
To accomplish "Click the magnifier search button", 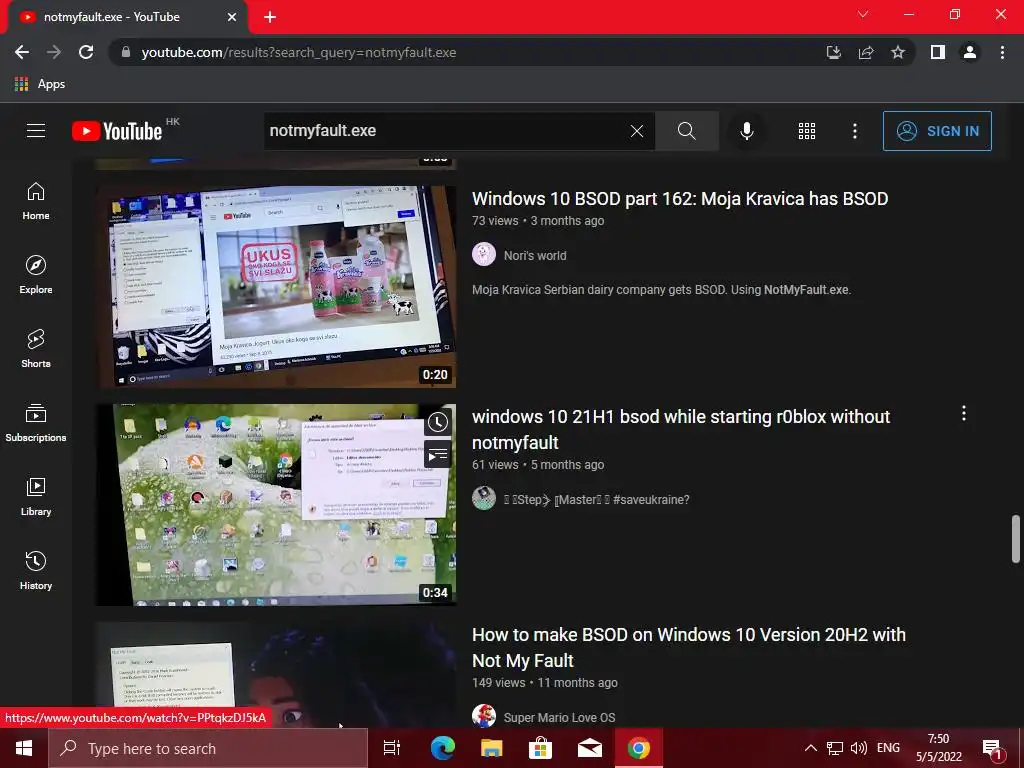I will (x=686, y=131).
